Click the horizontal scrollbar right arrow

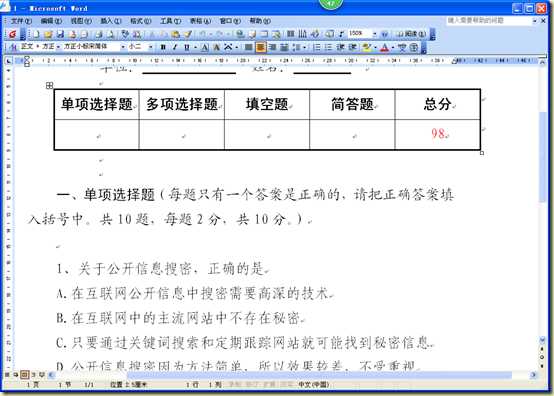click(x=534, y=375)
